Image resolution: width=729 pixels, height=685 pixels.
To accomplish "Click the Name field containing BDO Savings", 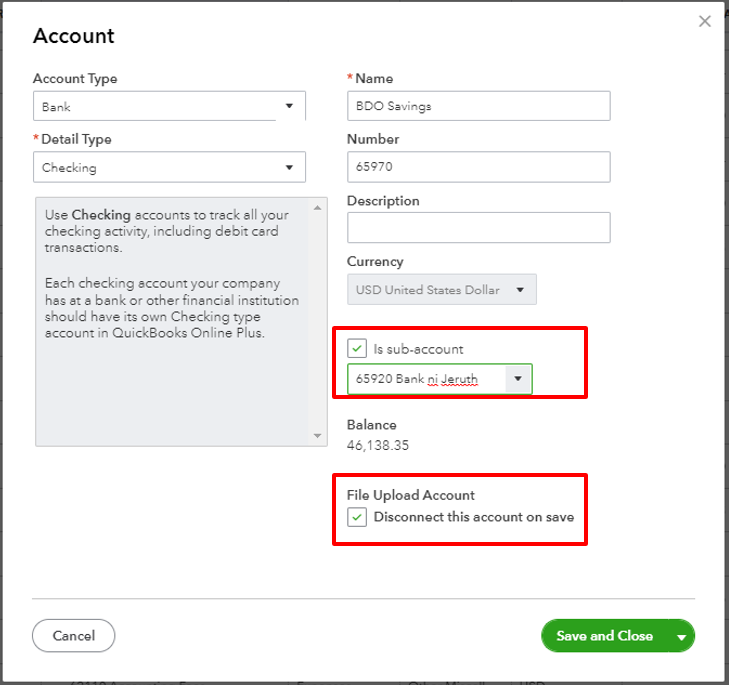I will pos(478,106).
